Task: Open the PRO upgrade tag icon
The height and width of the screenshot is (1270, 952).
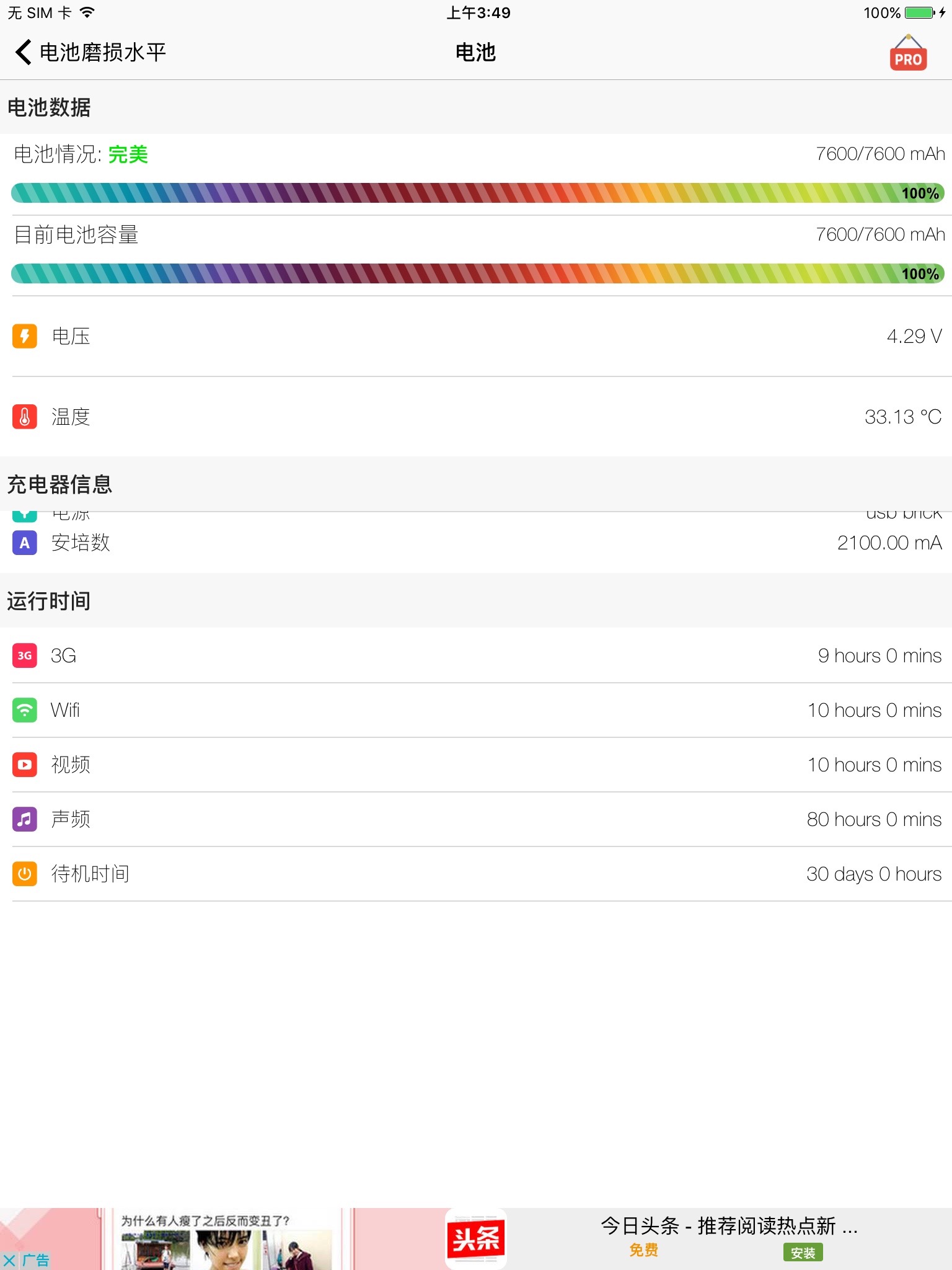Action: [x=908, y=53]
